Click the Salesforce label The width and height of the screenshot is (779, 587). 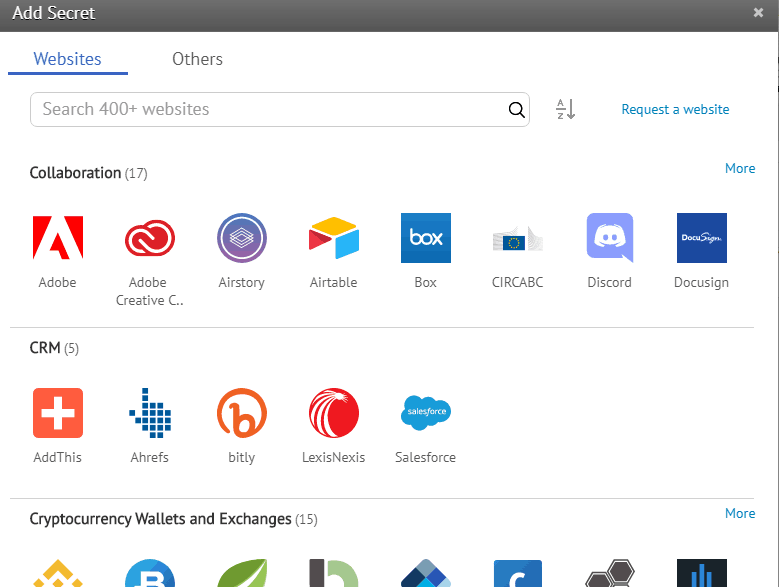tap(426, 457)
